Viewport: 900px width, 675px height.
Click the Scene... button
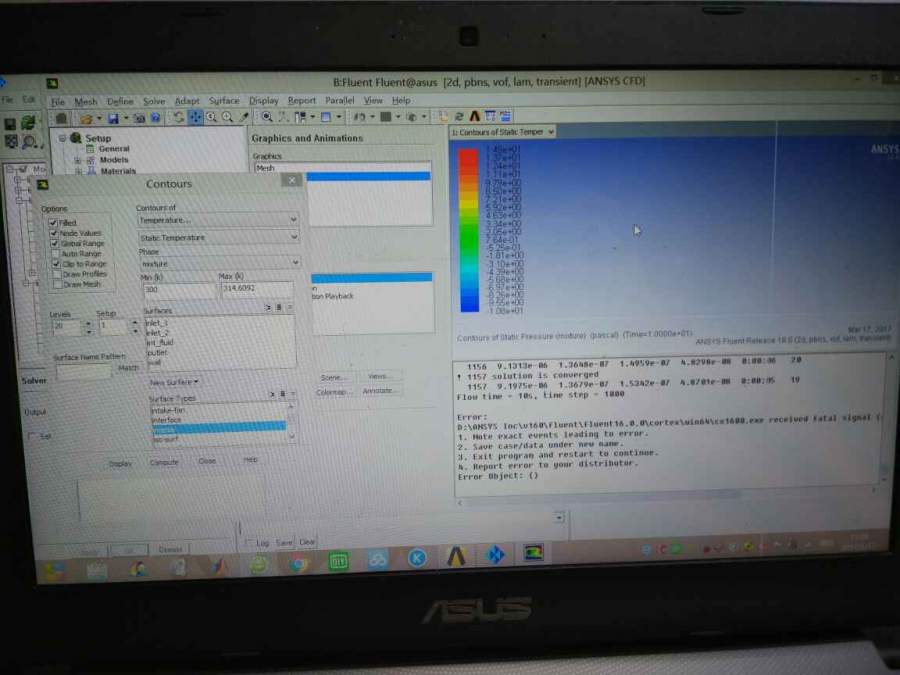tap(333, 378)
